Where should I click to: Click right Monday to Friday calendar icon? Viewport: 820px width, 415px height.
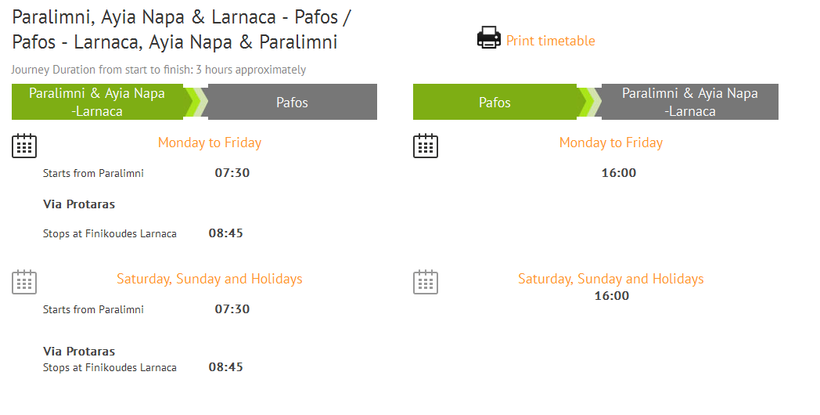point(426,145)
